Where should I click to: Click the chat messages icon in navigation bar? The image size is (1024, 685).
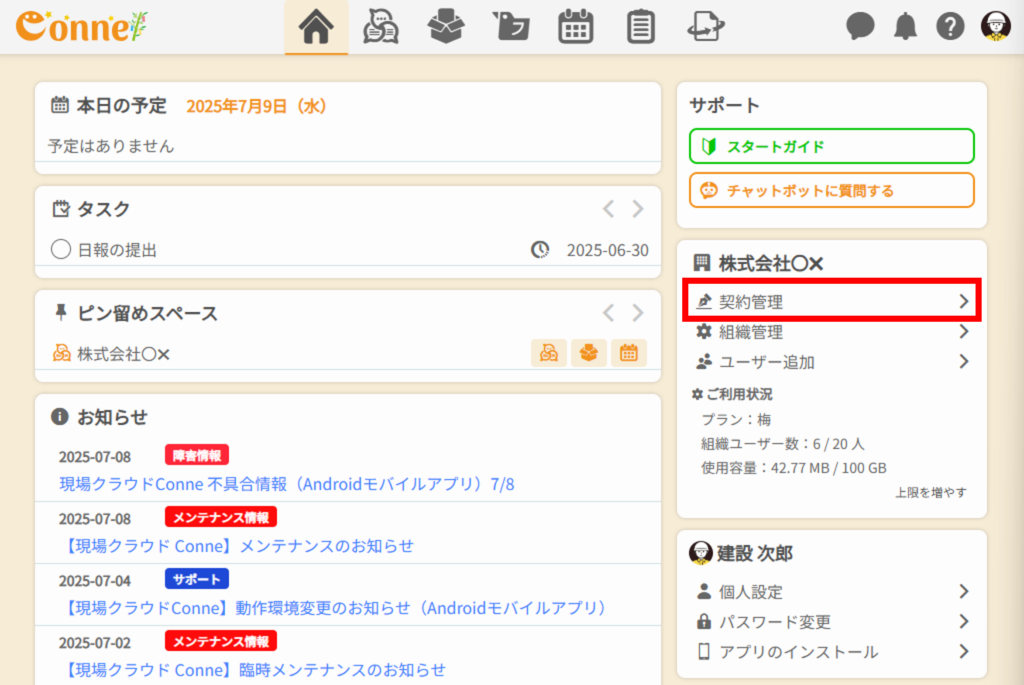click(380, 27)
